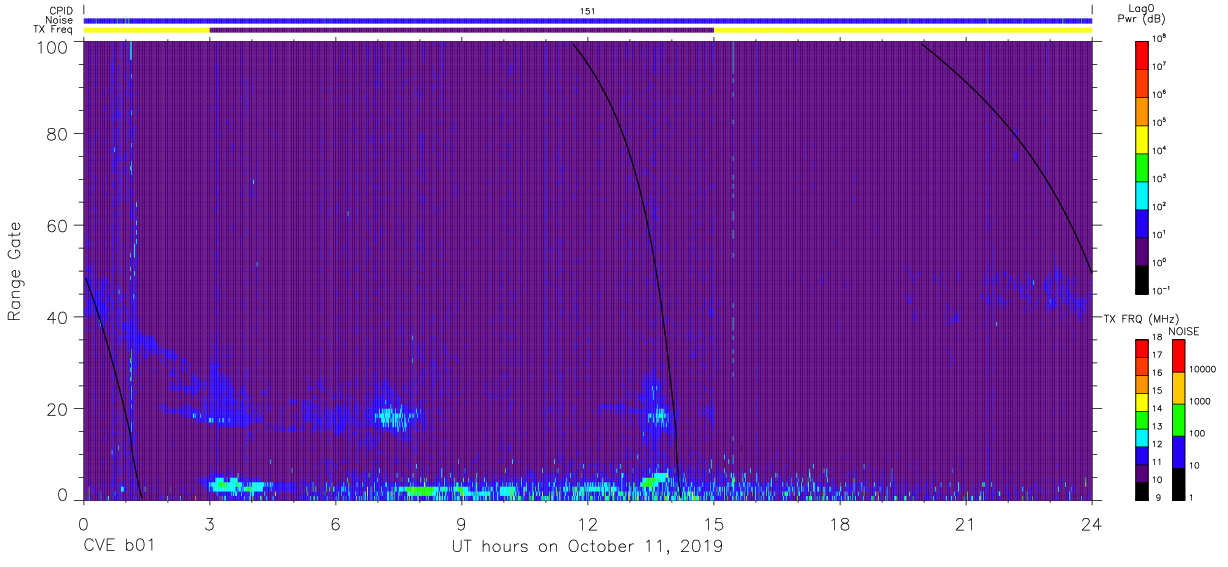1228x567 pixels.
Task: Click the x-axis tick label "6"
Action: pos(335,523)
